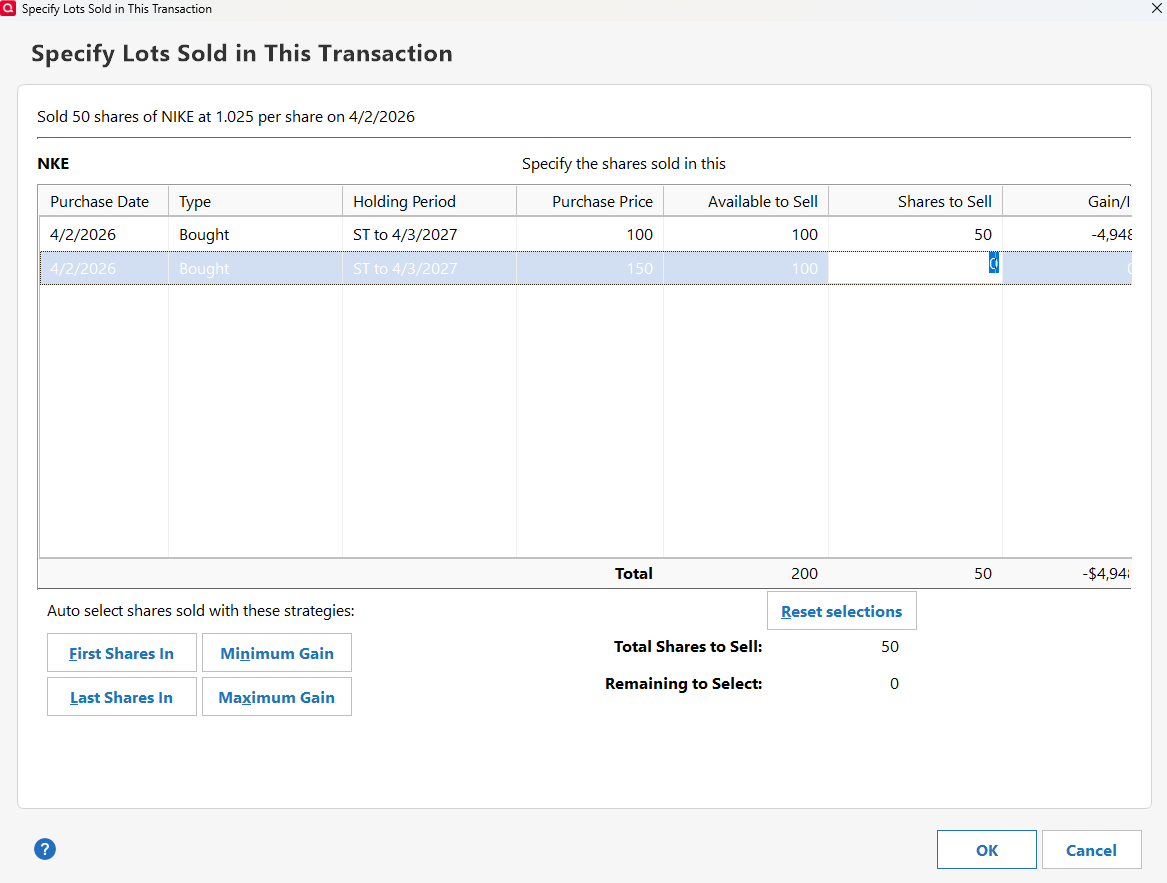This screenshot has width=1167, height=883.
Task: Auto select using Last Shares In
Action: (121, 697)
